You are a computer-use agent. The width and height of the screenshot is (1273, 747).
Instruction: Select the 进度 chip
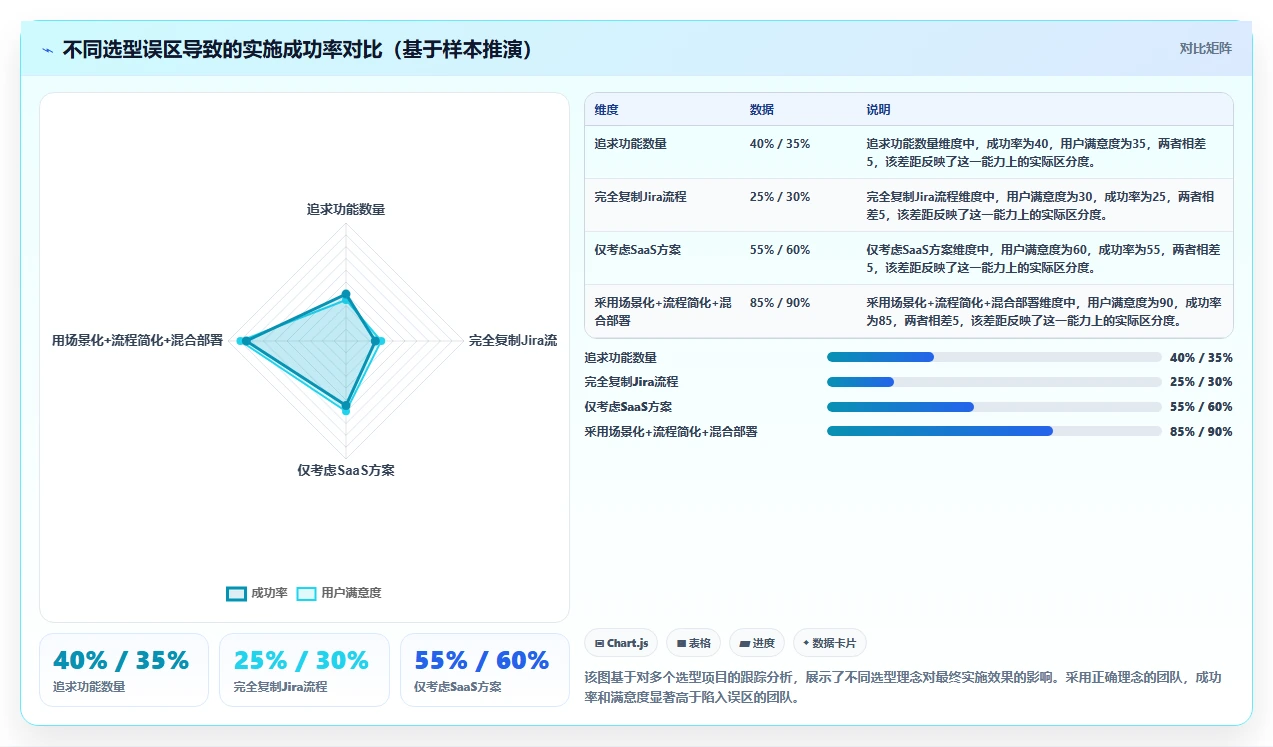tap(757, 643)
